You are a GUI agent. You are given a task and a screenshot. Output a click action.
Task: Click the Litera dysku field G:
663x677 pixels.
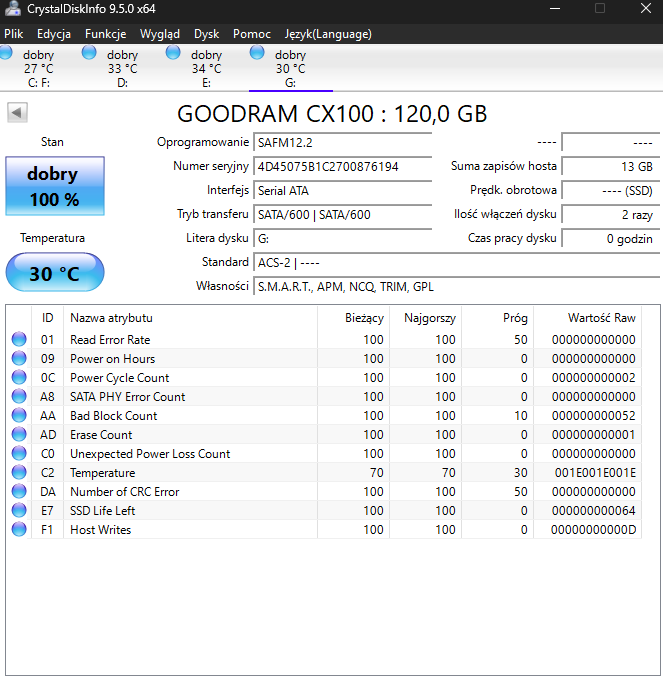pos(343,238)
